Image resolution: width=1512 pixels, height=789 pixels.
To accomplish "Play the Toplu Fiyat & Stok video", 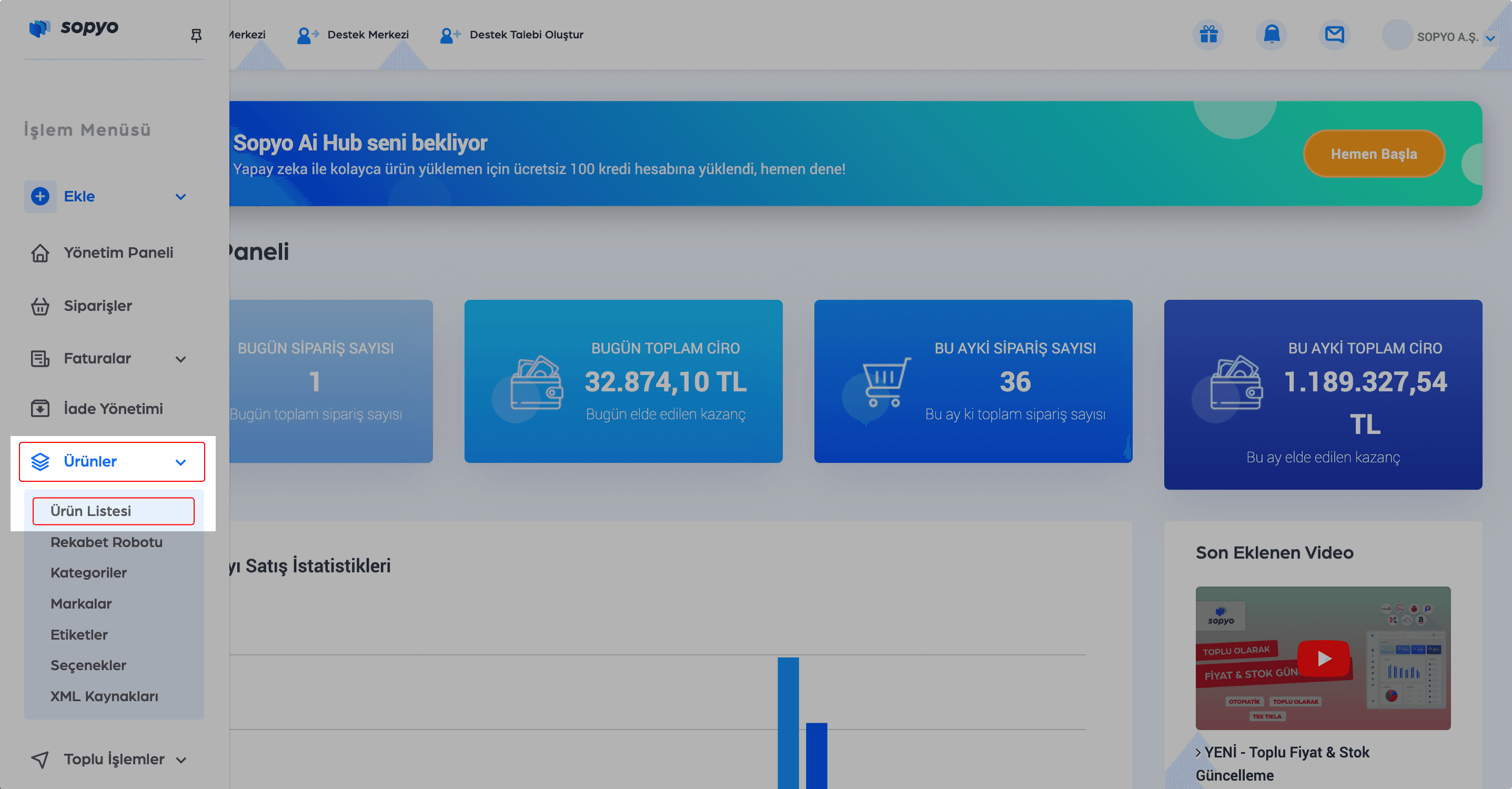I will 1323,658.
